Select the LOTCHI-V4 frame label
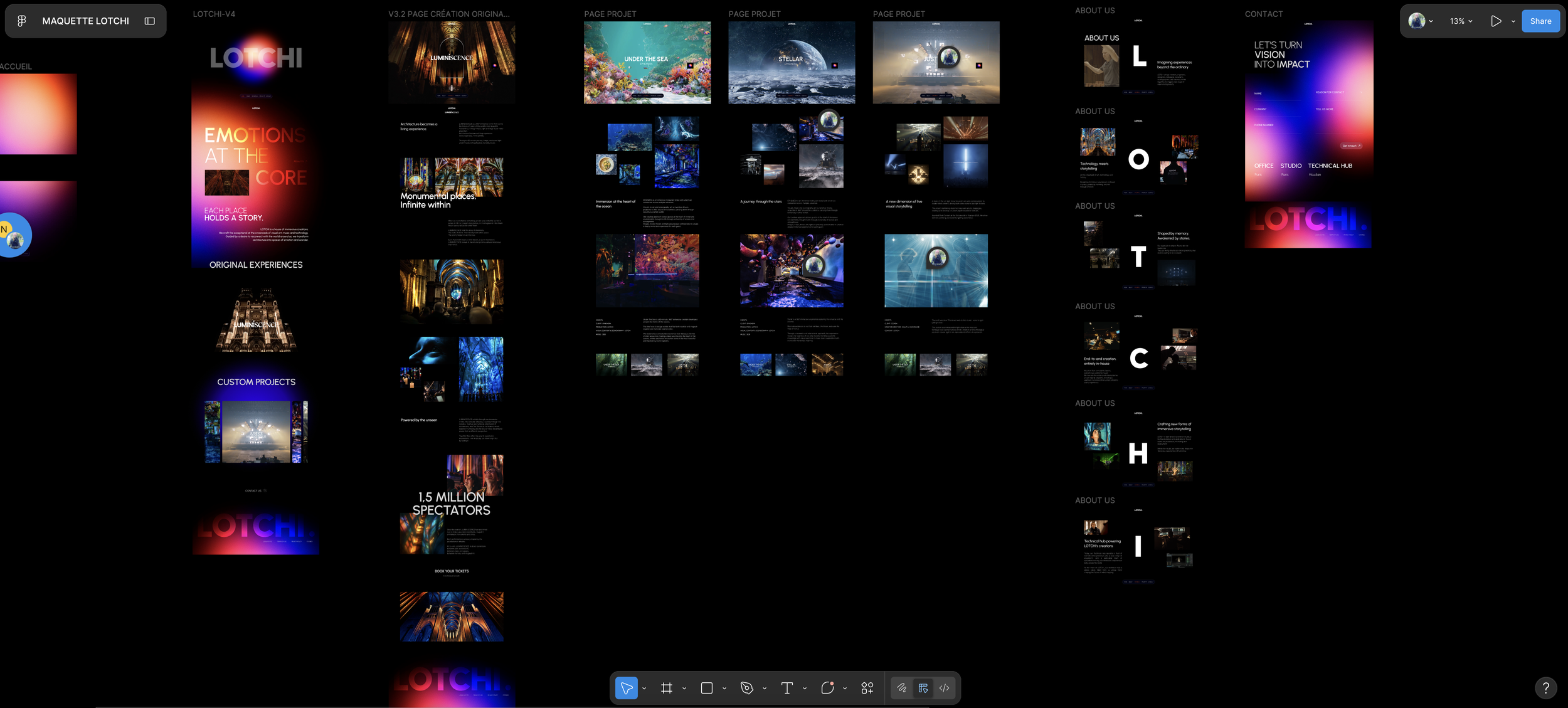This screenshot has width=1568, height=708. (214, 14)
